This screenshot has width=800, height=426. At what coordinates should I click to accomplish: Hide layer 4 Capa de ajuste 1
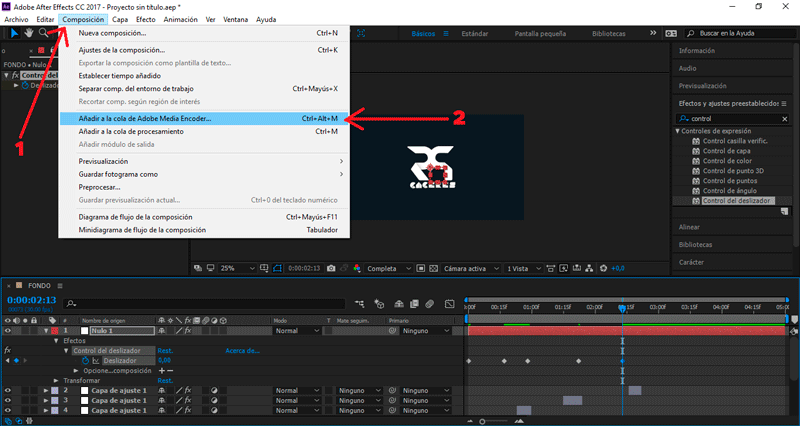tap(8, 410)
